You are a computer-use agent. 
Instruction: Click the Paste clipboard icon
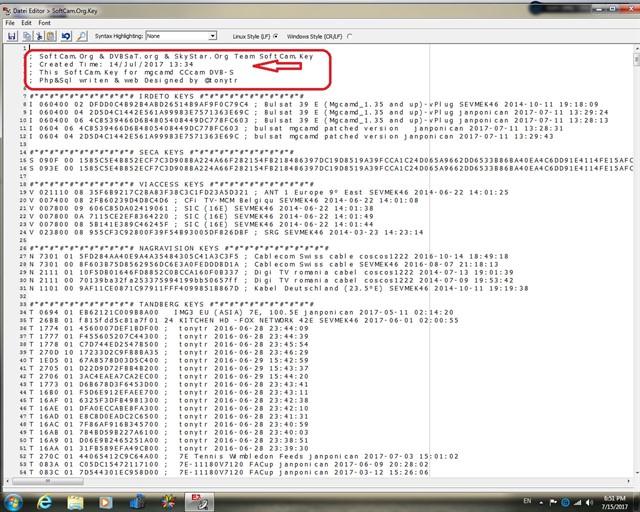click(x=51, y=36)
